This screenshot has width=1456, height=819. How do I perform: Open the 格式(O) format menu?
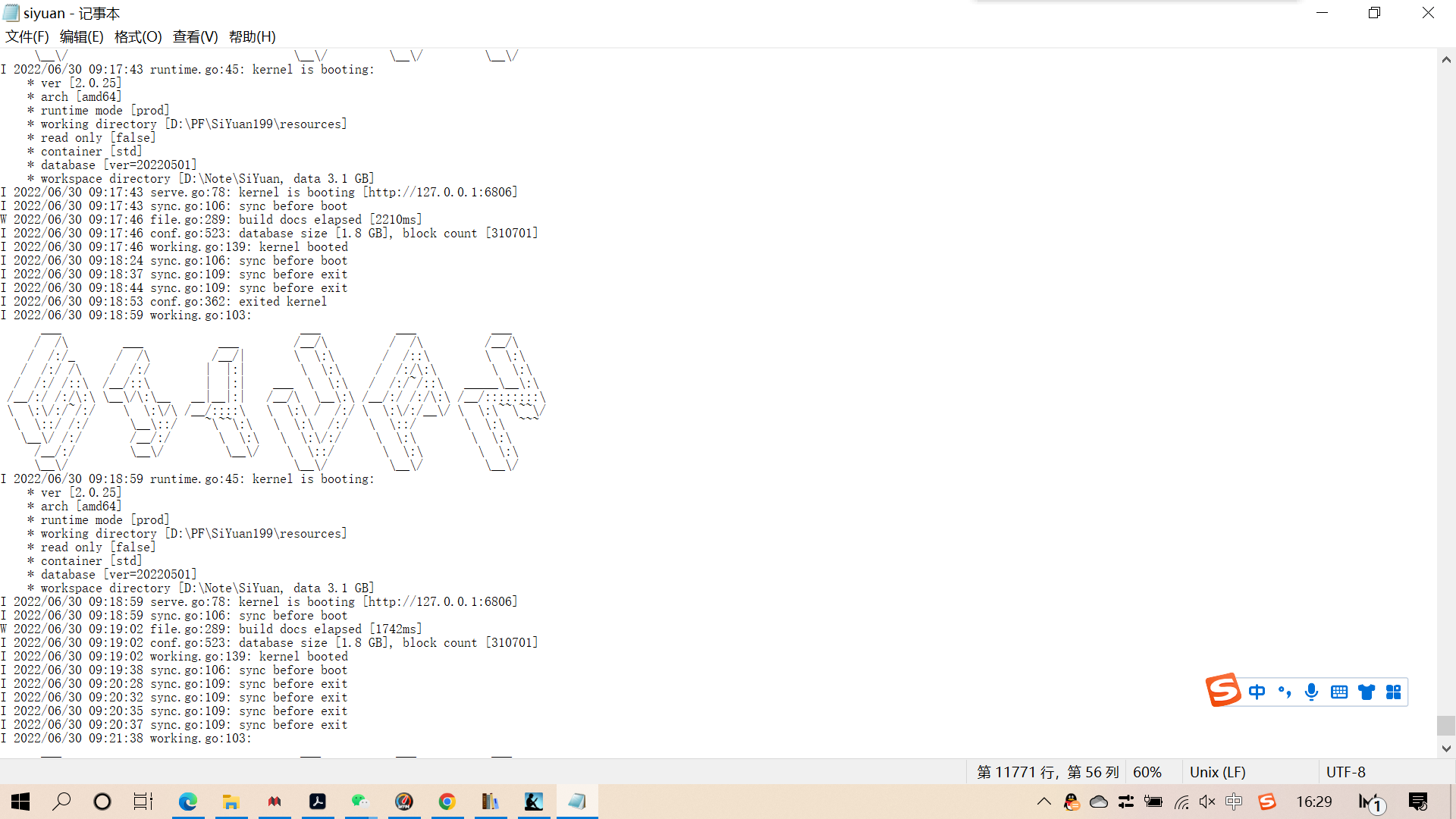(x=138, y=36)
